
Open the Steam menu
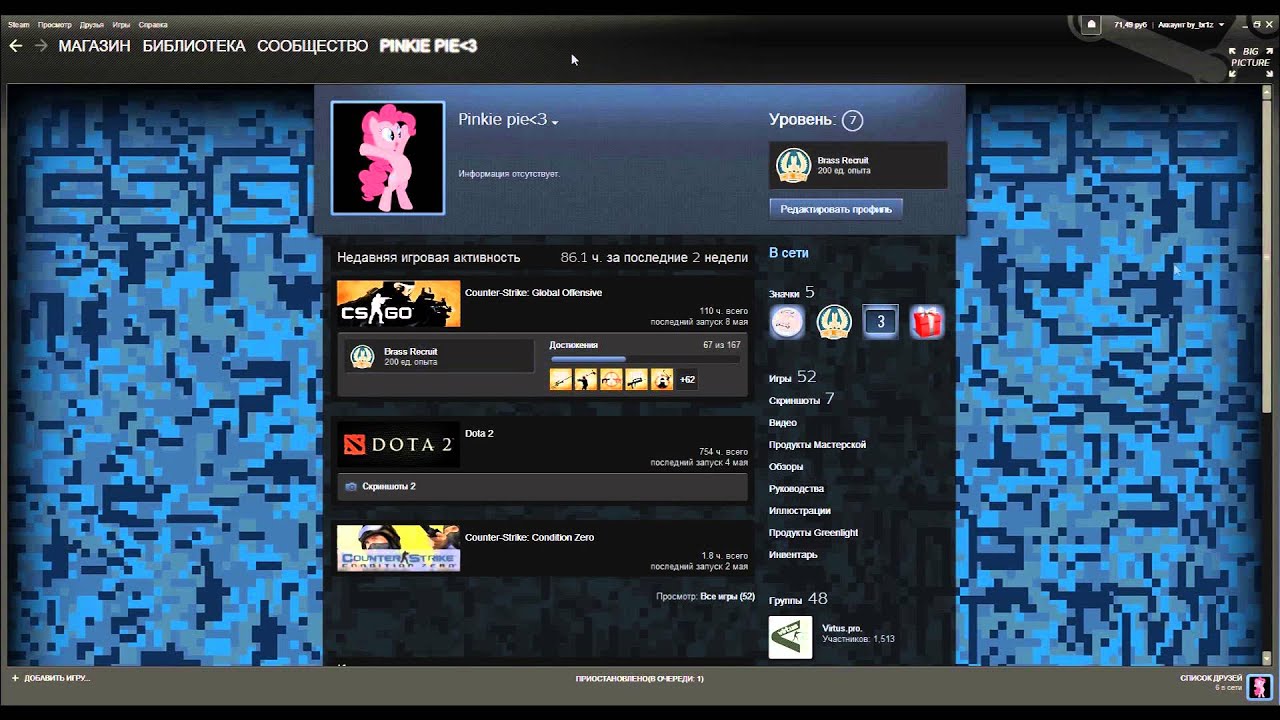[19, 24]
